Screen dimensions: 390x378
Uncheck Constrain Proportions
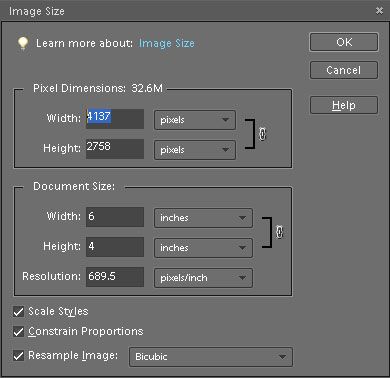[x=19, y=332]
